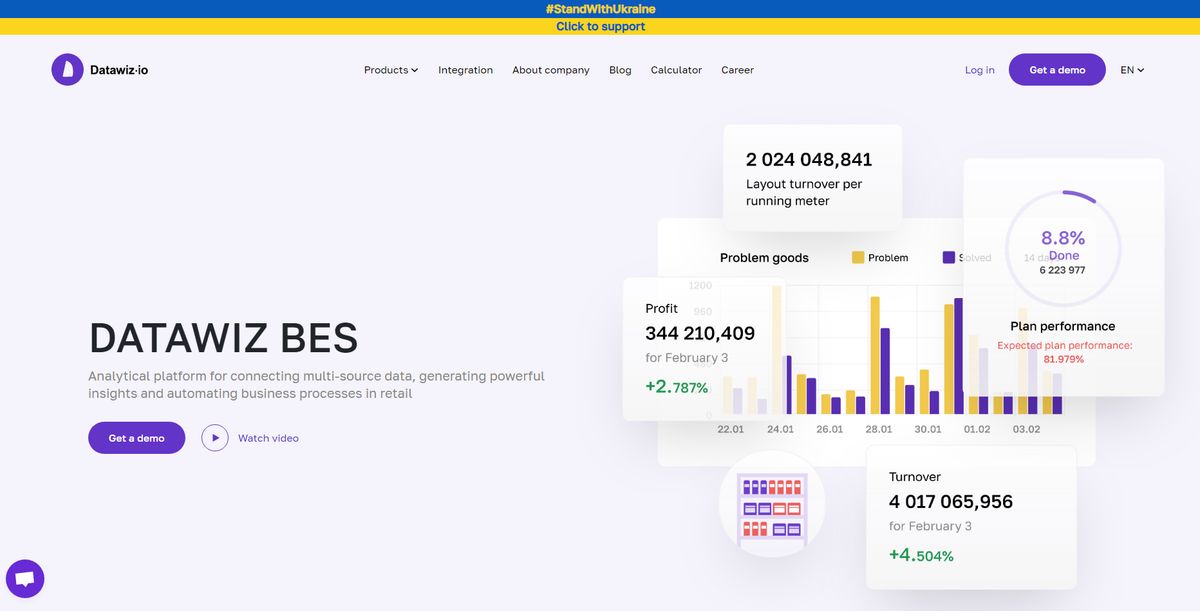Screen dimensions: 1200x611
Task: Open the live chat bubble icon
Action: tap(24, 578)
